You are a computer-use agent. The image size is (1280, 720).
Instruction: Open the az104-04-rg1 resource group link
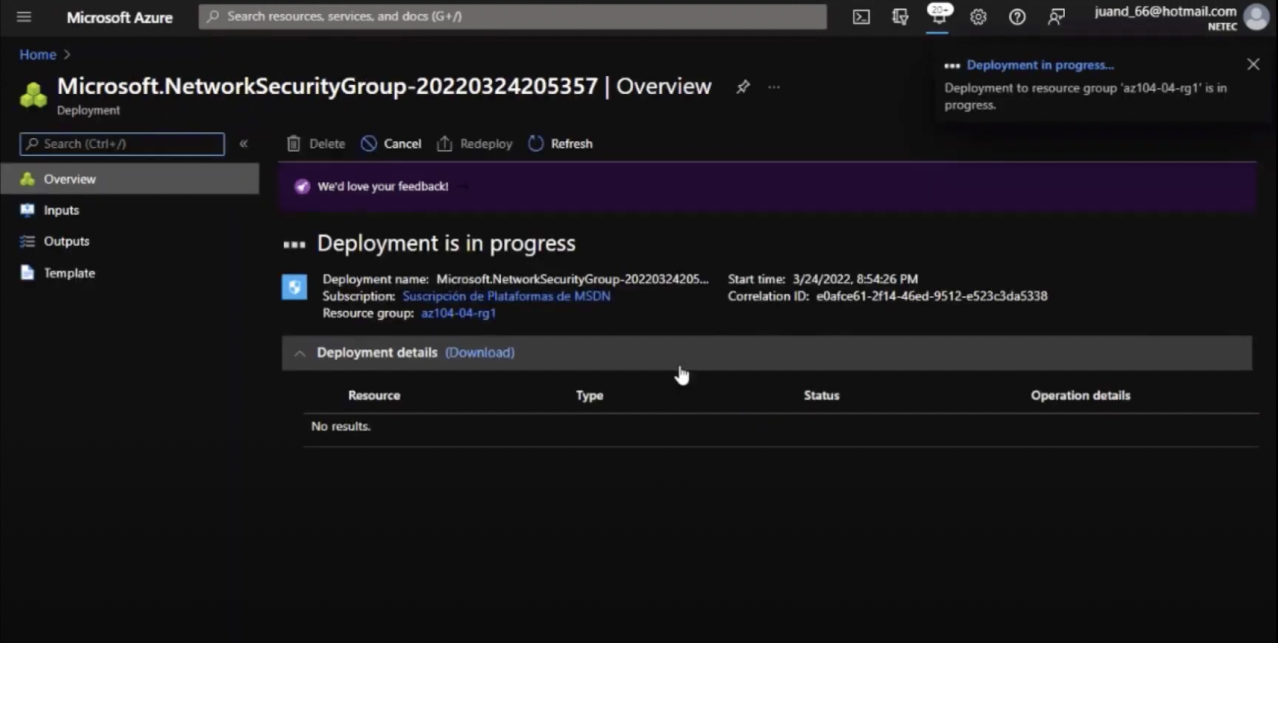tap(458, 313)
